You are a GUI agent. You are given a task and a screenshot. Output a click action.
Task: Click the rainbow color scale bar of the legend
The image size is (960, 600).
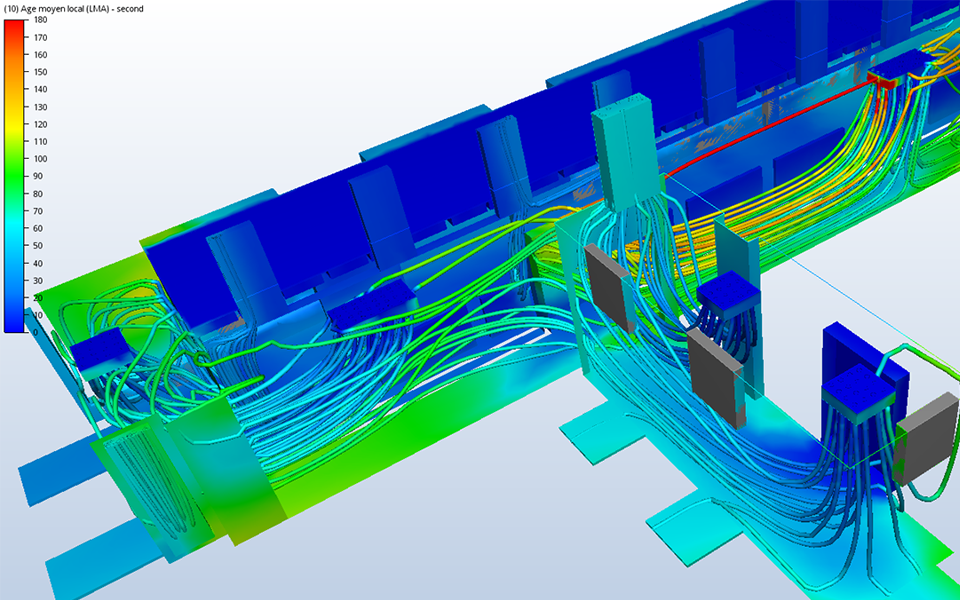coord(15,176)
